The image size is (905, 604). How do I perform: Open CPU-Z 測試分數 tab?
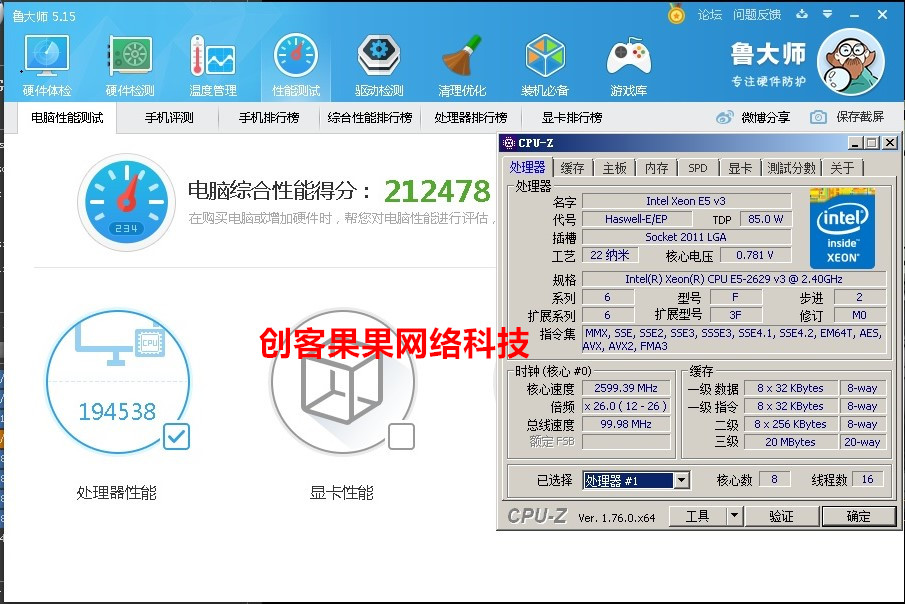point(791,168)
